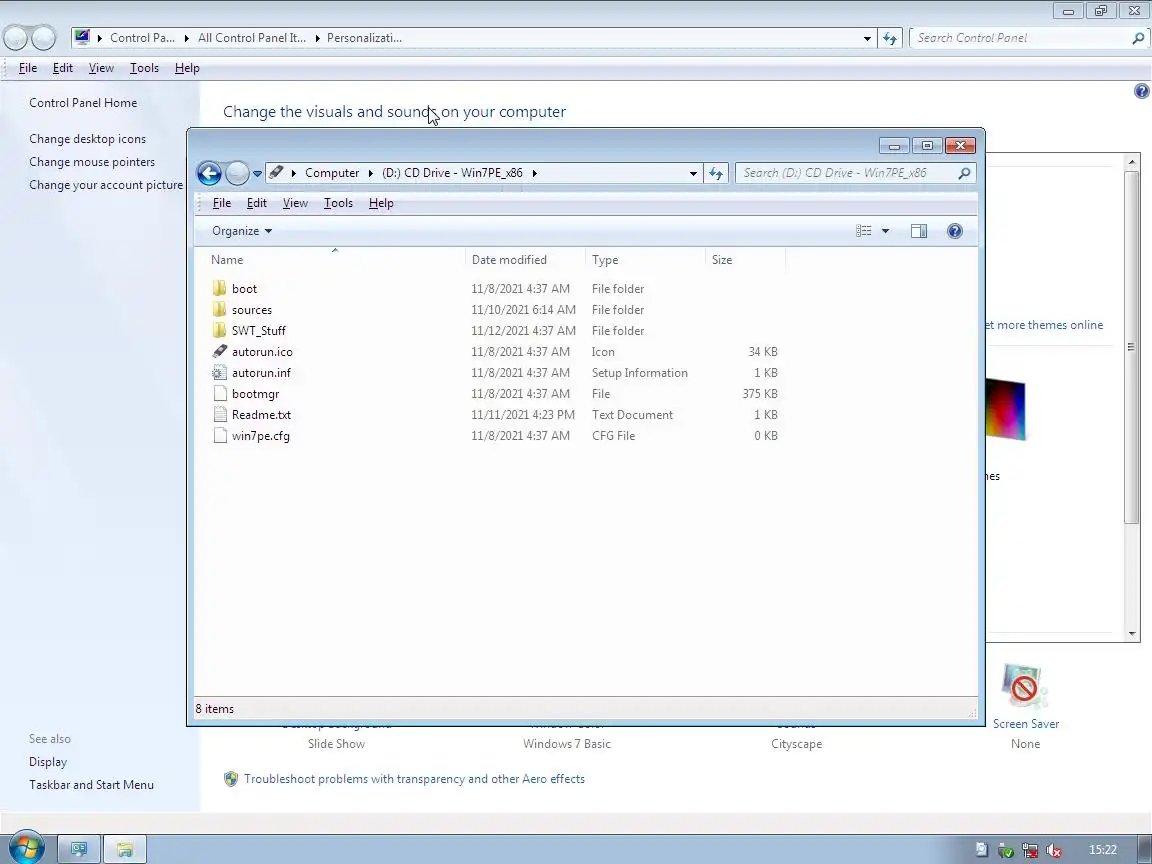This screenshot has width=1152, height=864.
Task: Select the win7pe.cfg file icon
Action: (219, 436)
